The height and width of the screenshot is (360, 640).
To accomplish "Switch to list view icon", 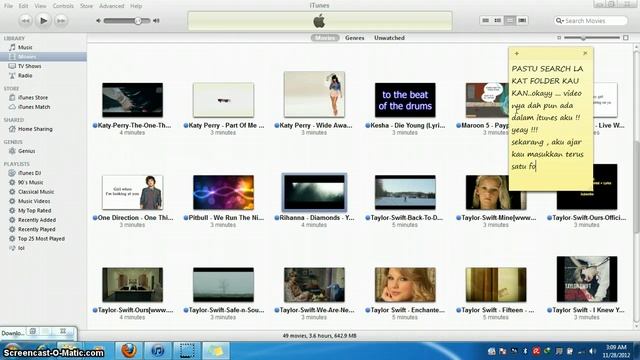I will click(x=485, y=20).
